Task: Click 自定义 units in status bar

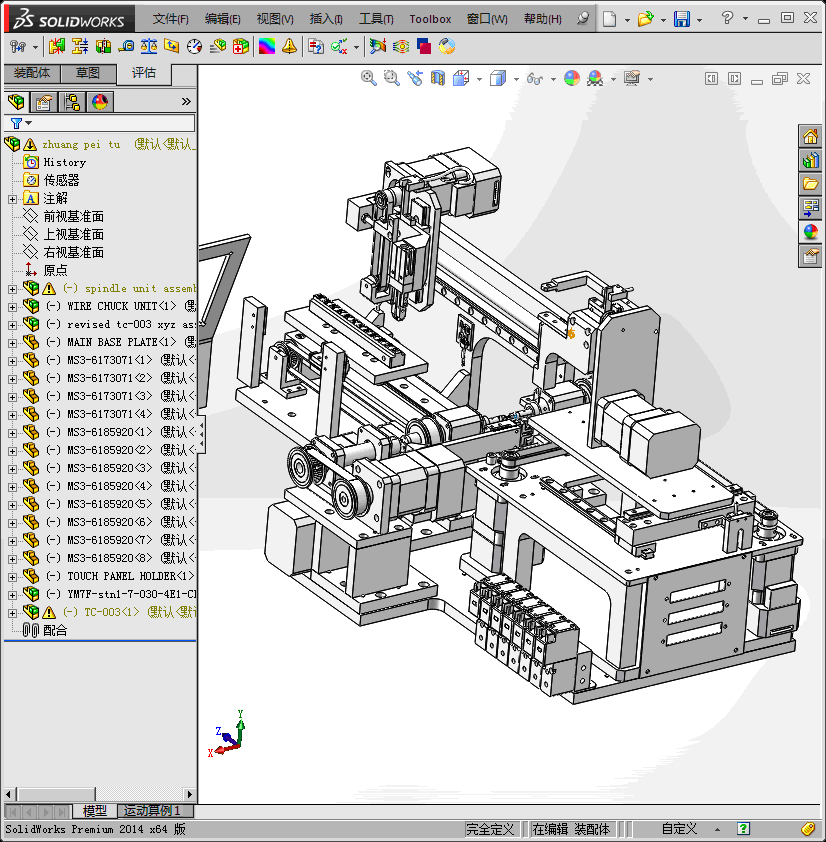Action: [x=679, y=829]
